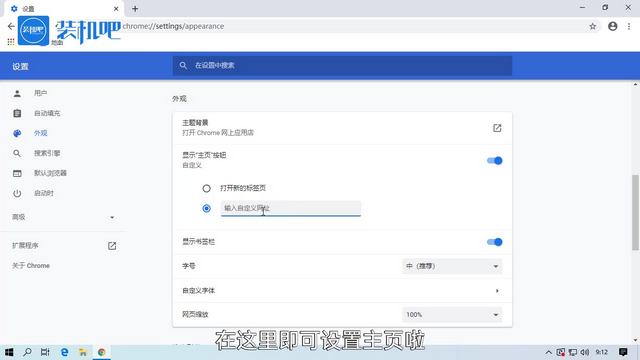Screen dimensions: 640x360
Task: Click the network tray icon
Action: click(x=573, y=352)
